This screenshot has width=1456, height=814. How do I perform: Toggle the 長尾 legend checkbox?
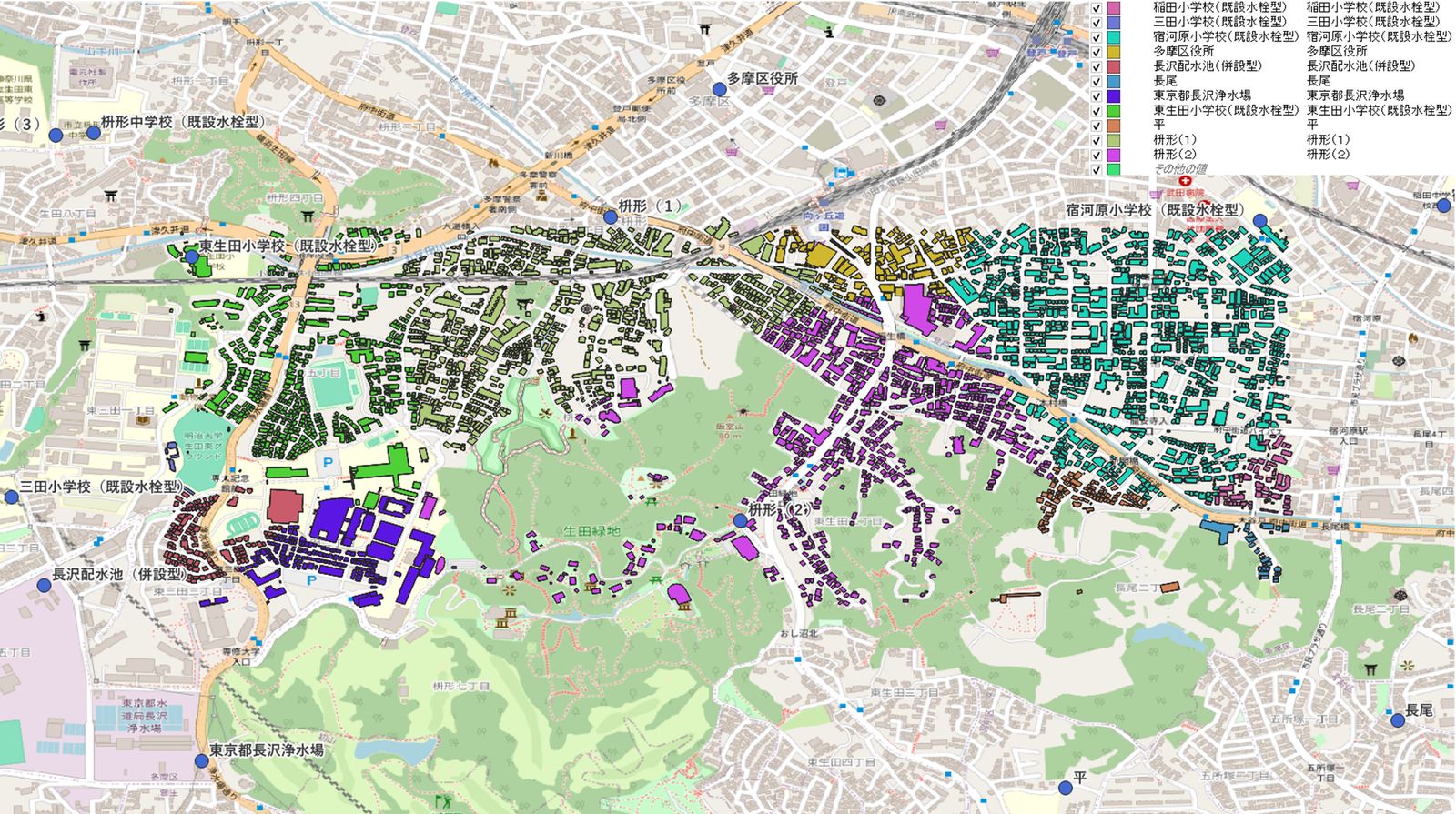pos(1097,81)
